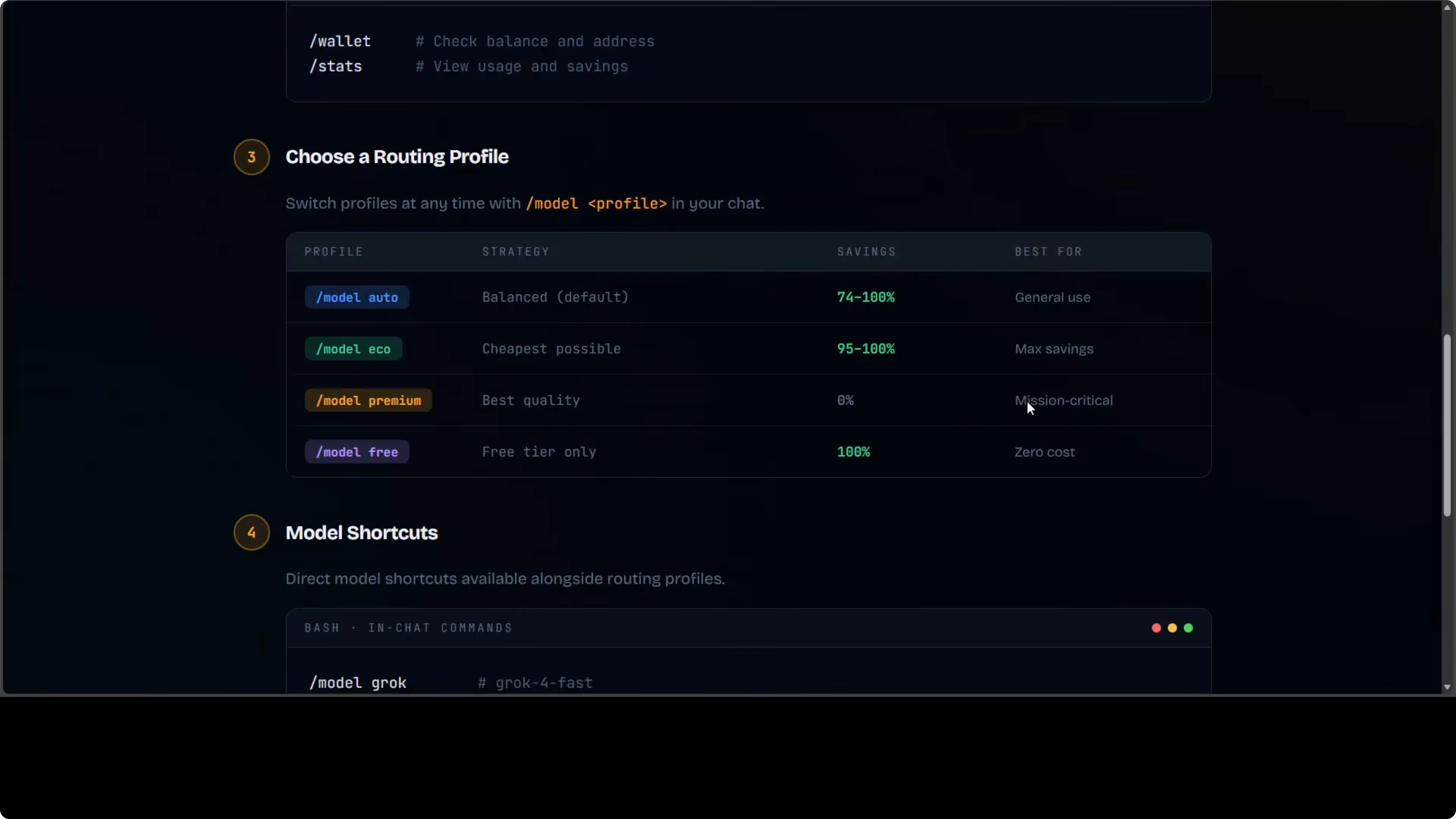Click the Choose a Routing Profile heading
Image resolution: width=1456 pixels, height=819 pixels.
[397, 157]
